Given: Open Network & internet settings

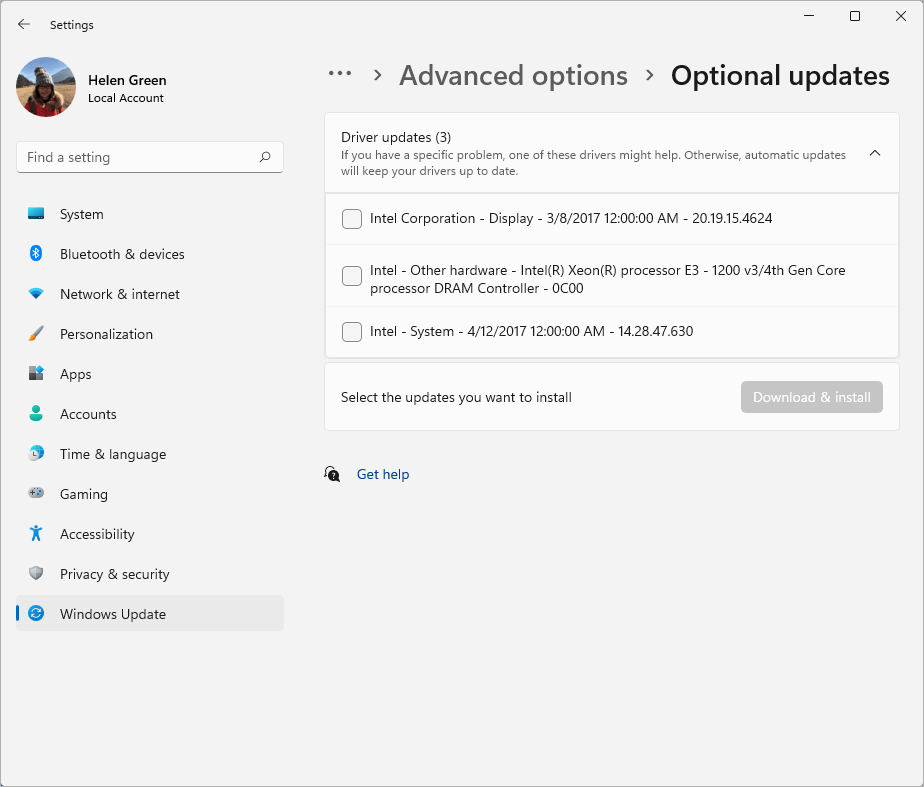Looking at the screenshot, I should [119, 294].
